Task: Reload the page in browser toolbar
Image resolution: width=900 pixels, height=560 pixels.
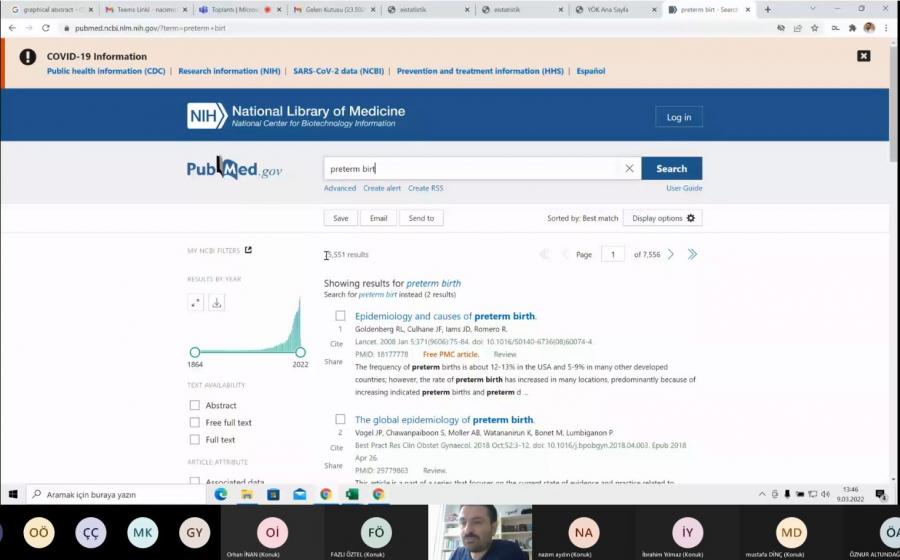Action: click(46, 28)
